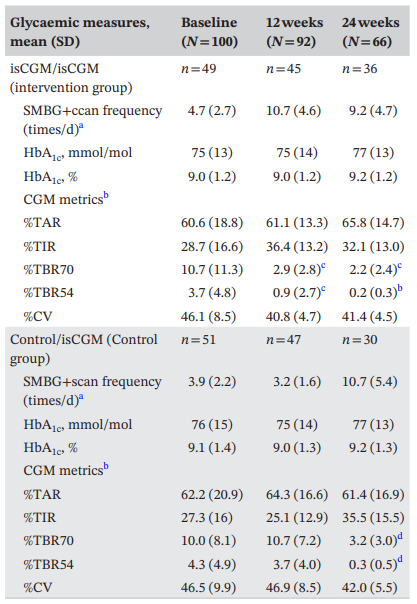Viewport: 417px width, 604px height.
Task: Follow footnote c after 2.9 (2.8) value
Action: 323,266
